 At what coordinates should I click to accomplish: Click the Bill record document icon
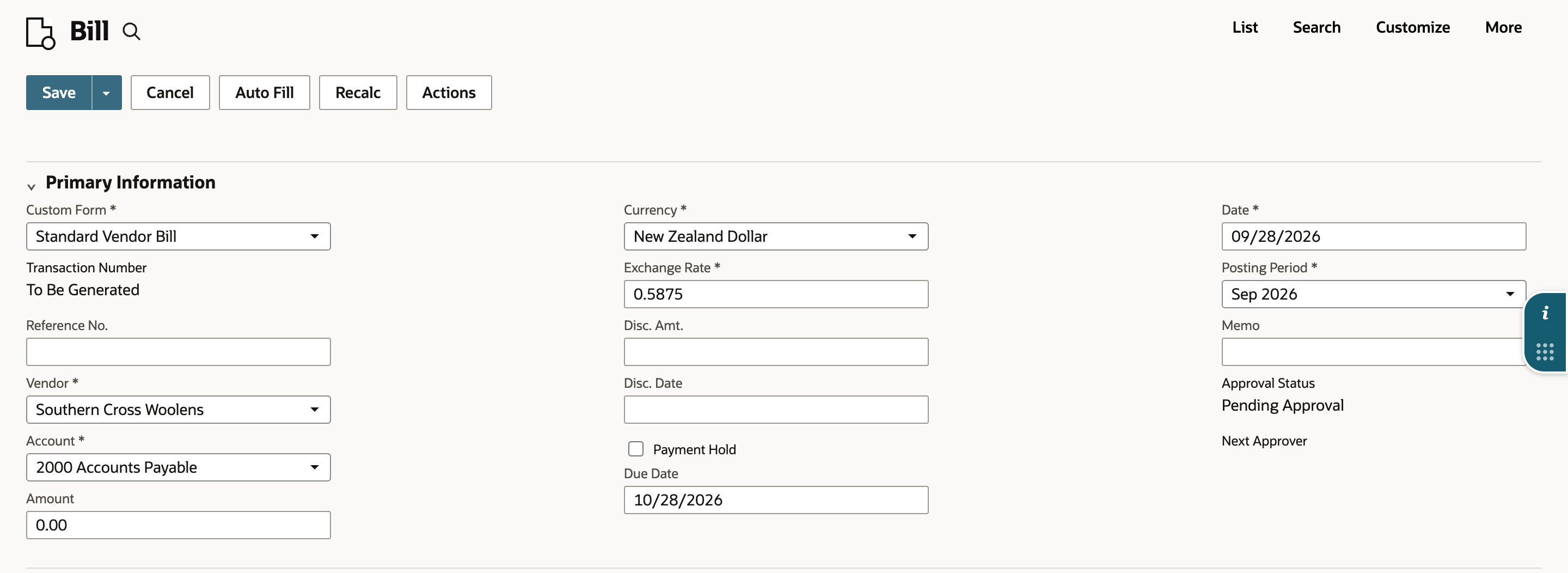40,32
